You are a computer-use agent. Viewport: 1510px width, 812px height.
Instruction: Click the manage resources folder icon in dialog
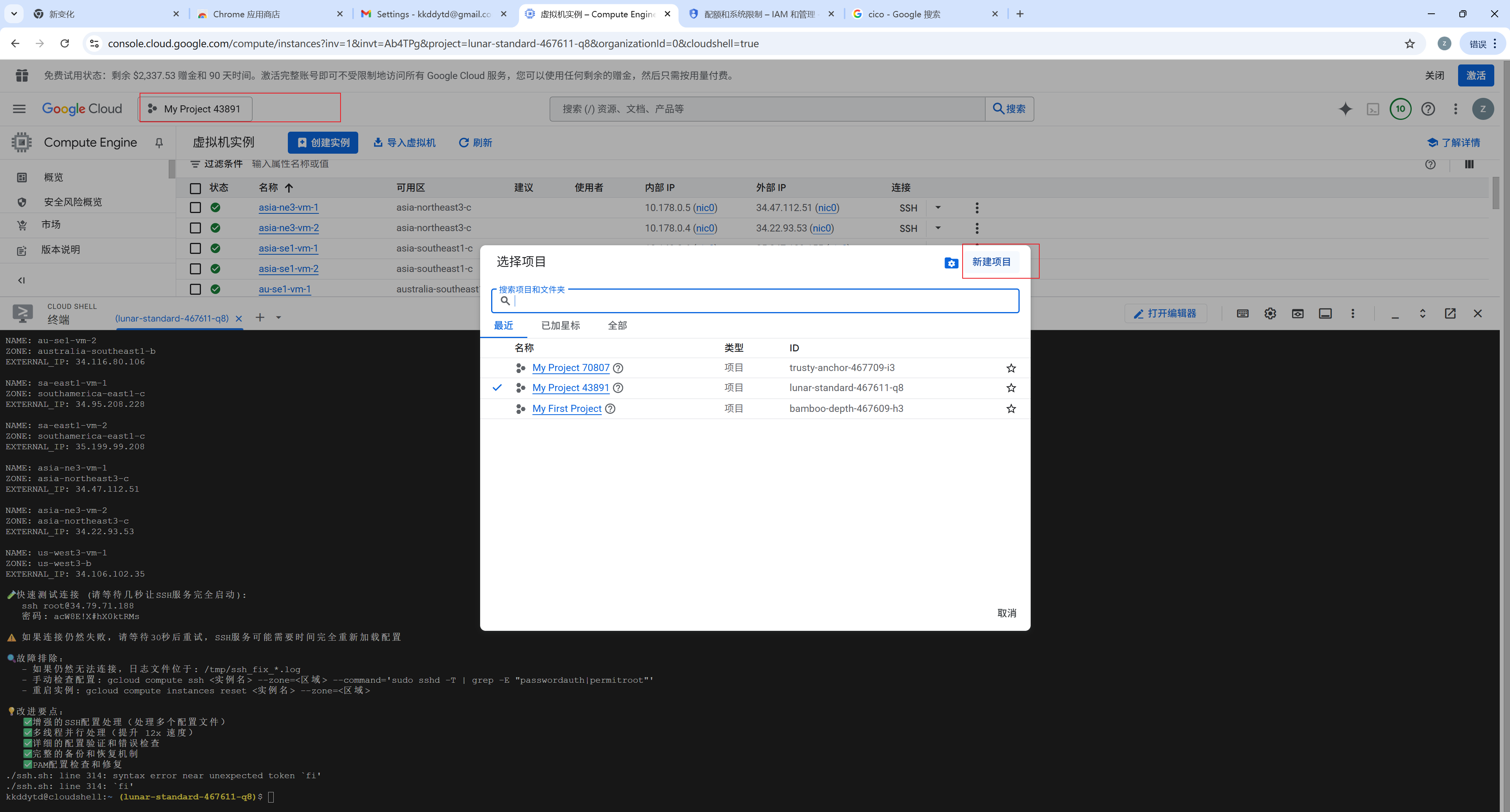click(951, 263)
